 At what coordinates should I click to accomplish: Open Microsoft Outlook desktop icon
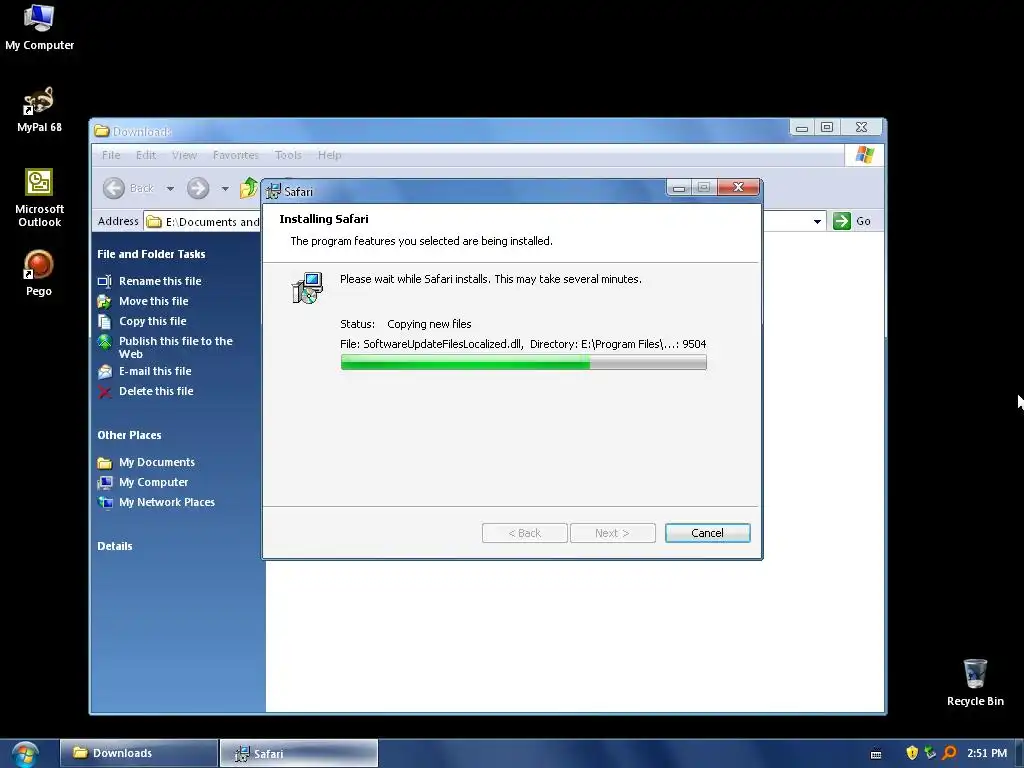point(39,198)
